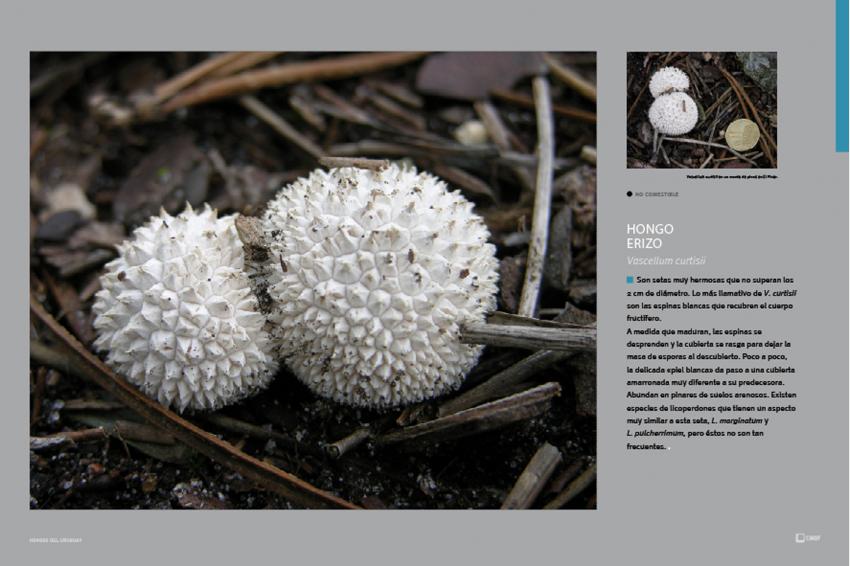Click the blue square bullet before 'Son setas'
Screen dimensions: 850x566
(x=630, y=280)
